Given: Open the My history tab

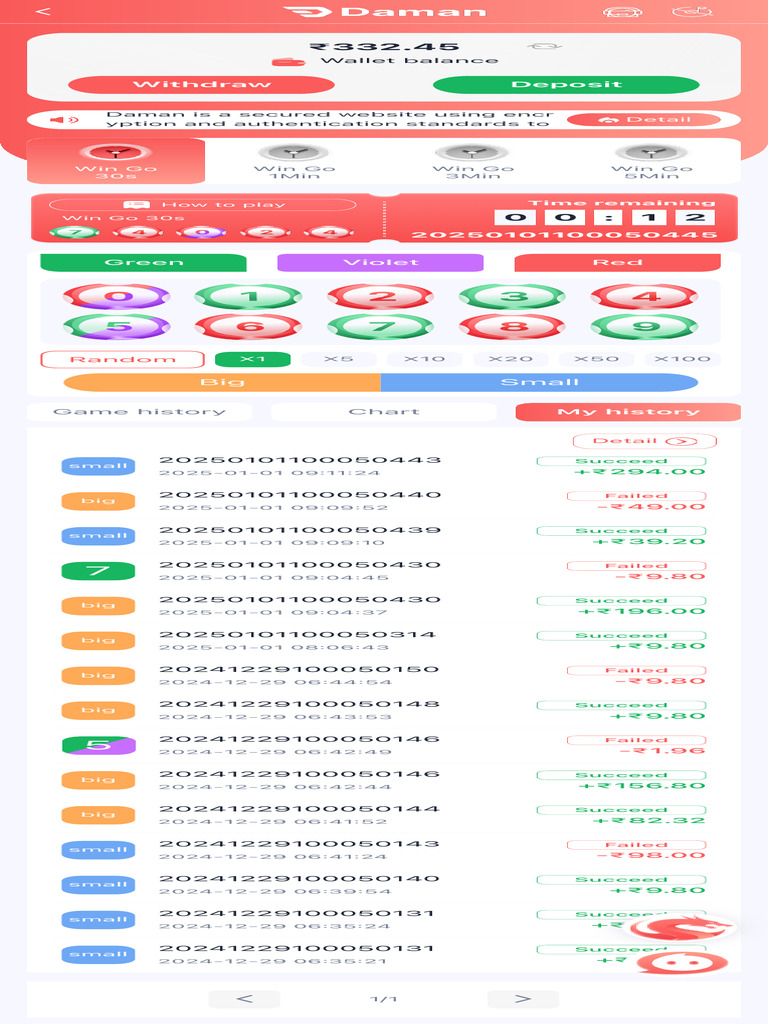Looking at the screenshot, I should pos(628,411).
